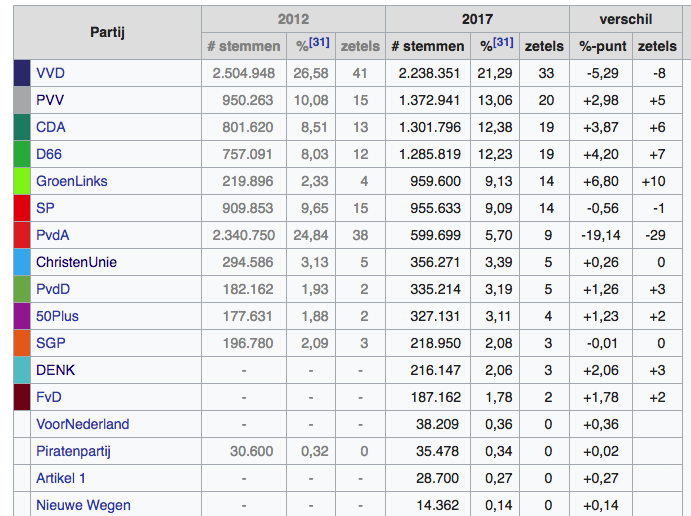The image size is (691, 516).
Task: Click SP 2012 votes value 909.853
Action: pos(248,208)
